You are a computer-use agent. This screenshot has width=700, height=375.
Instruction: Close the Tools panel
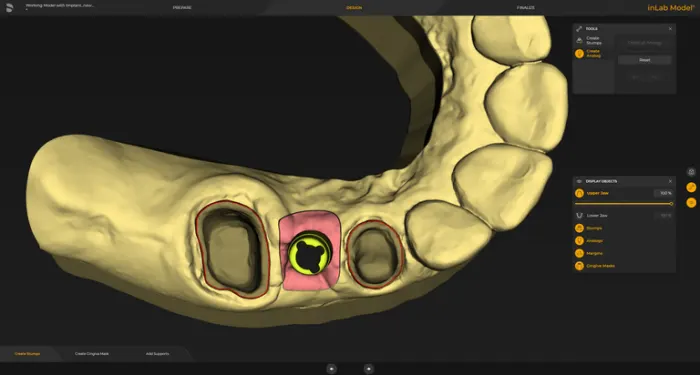coord(670,29)
